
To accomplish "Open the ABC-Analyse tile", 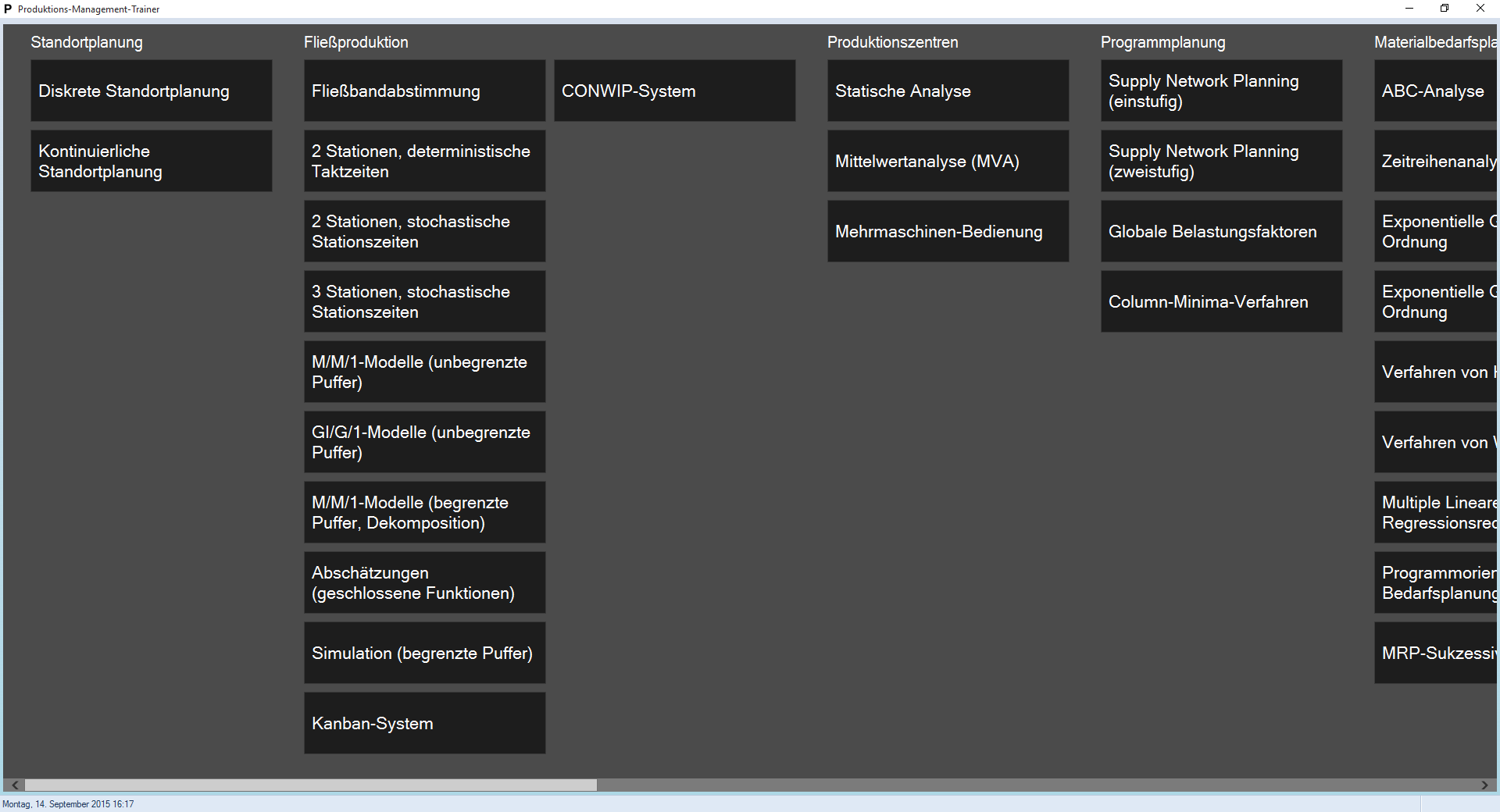I will point(1435,91).
